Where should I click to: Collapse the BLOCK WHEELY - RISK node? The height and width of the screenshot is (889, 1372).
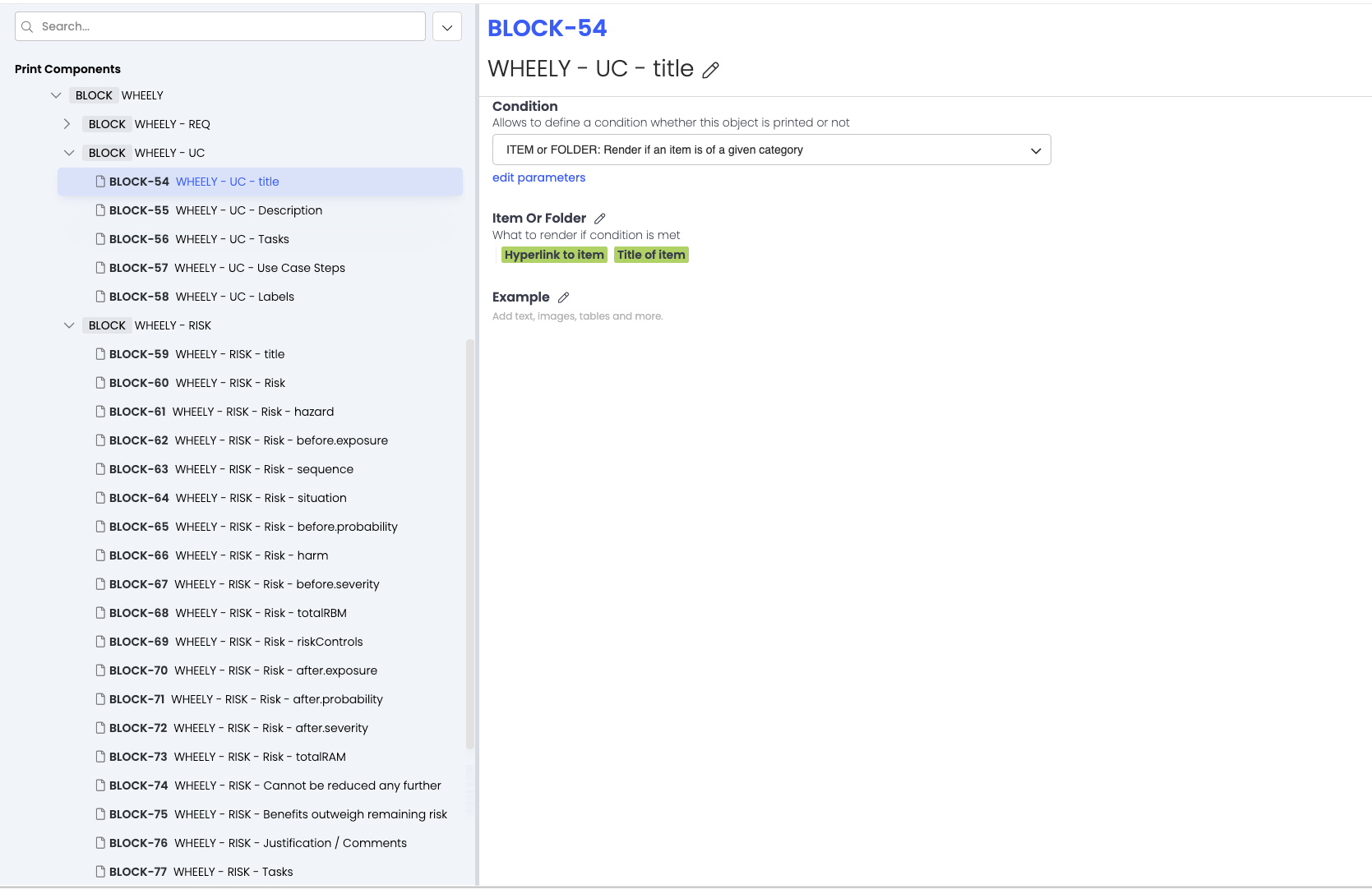(69, 325)
